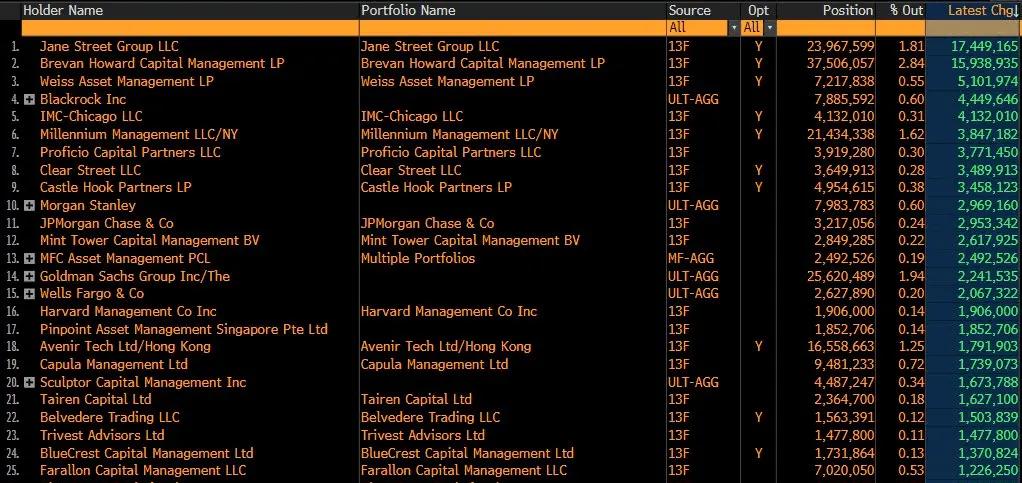Sort by Holder Name column header

coord(63,10)
